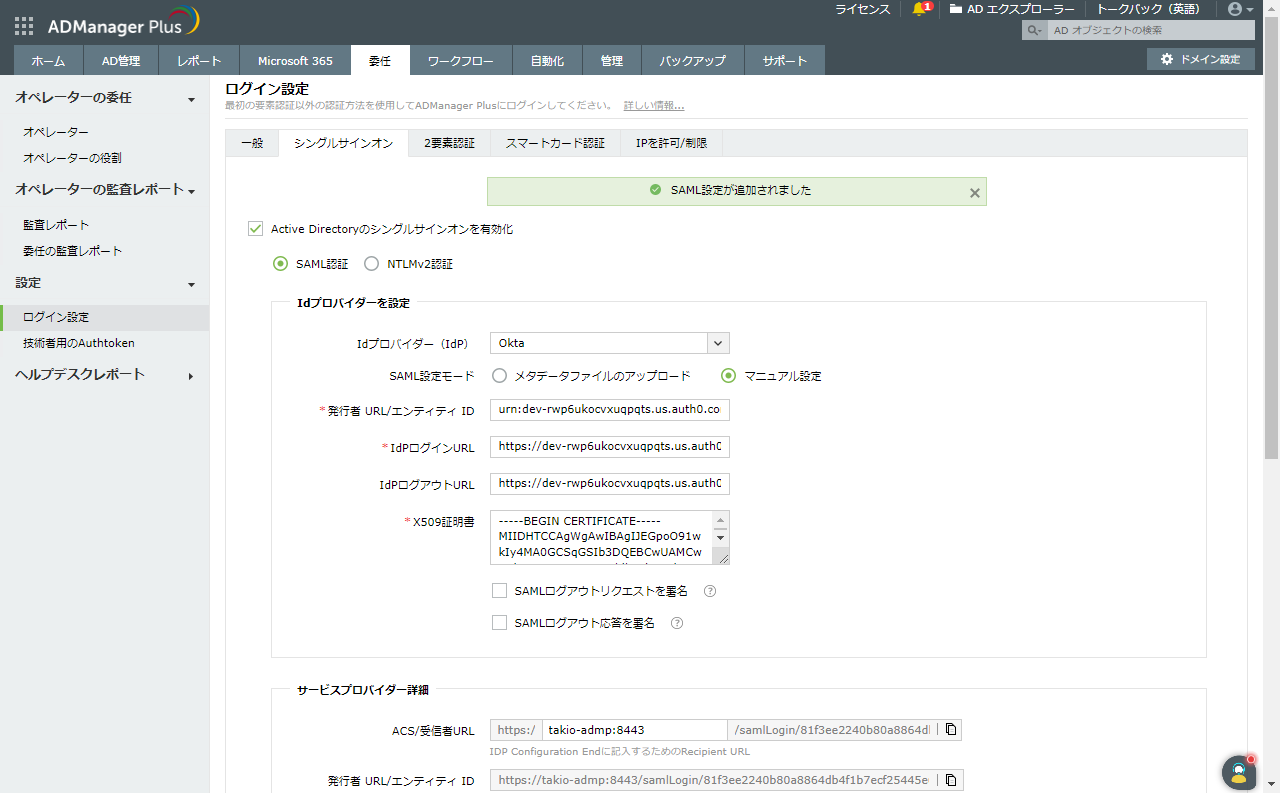Screen dimensions: 1280x793
Task: Click the ドメイン設定 button
Action: tap(1200, 60)
